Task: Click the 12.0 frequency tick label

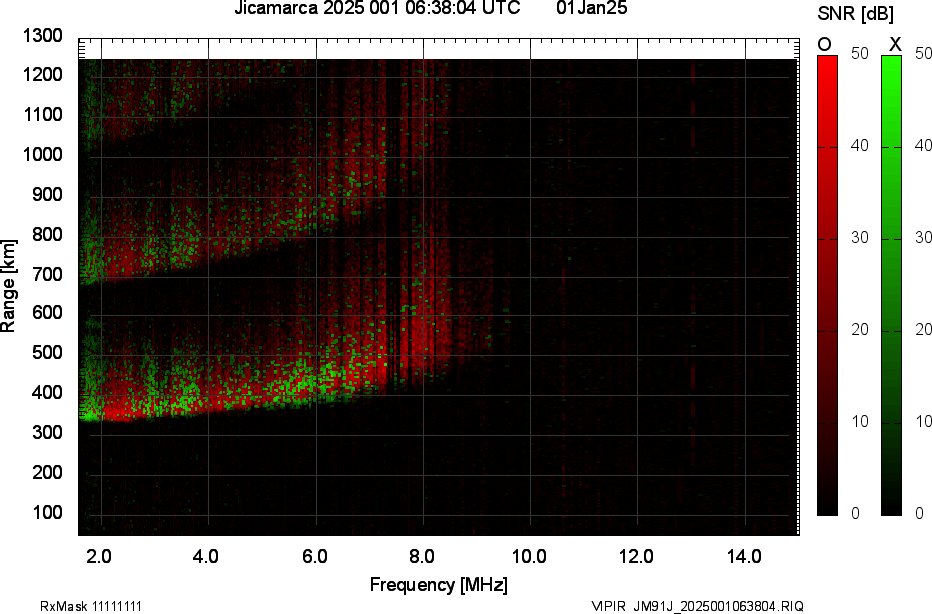Action: (x=637, y=556)
